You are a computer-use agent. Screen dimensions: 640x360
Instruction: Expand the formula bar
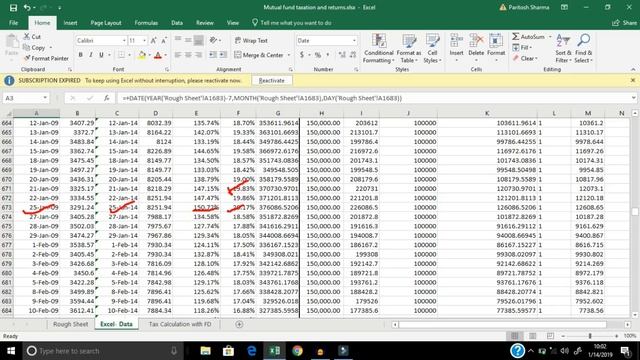point(633,98)
